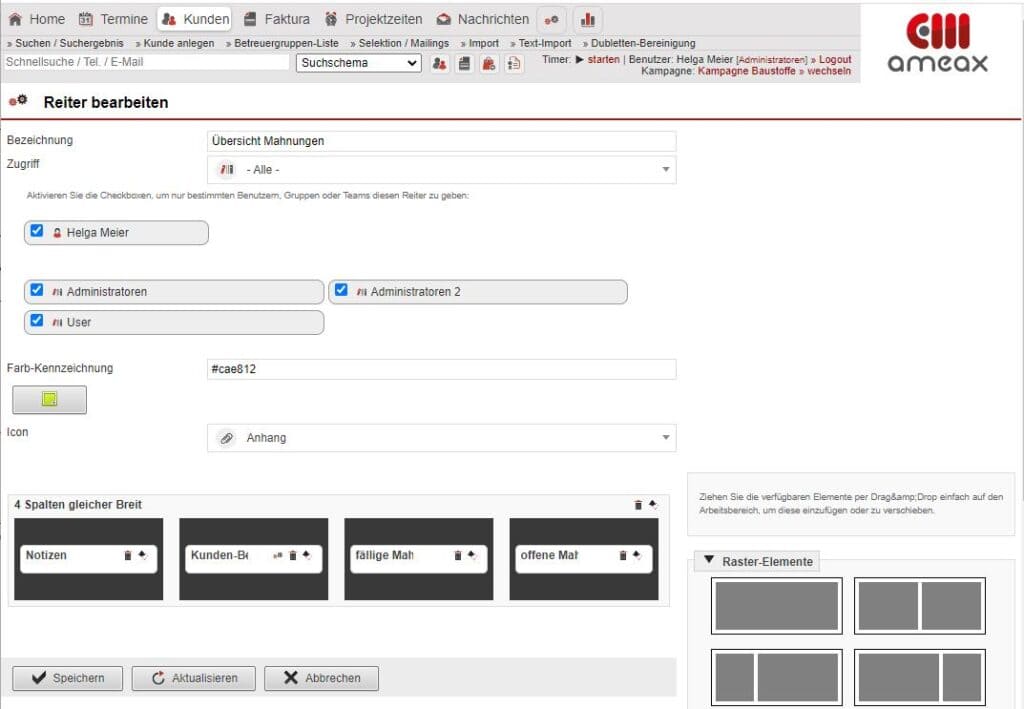Delete the Notizen widget via its trash icon
Image resolution: width=1024 pixels, height=709 pixels.
pos(130,555)
